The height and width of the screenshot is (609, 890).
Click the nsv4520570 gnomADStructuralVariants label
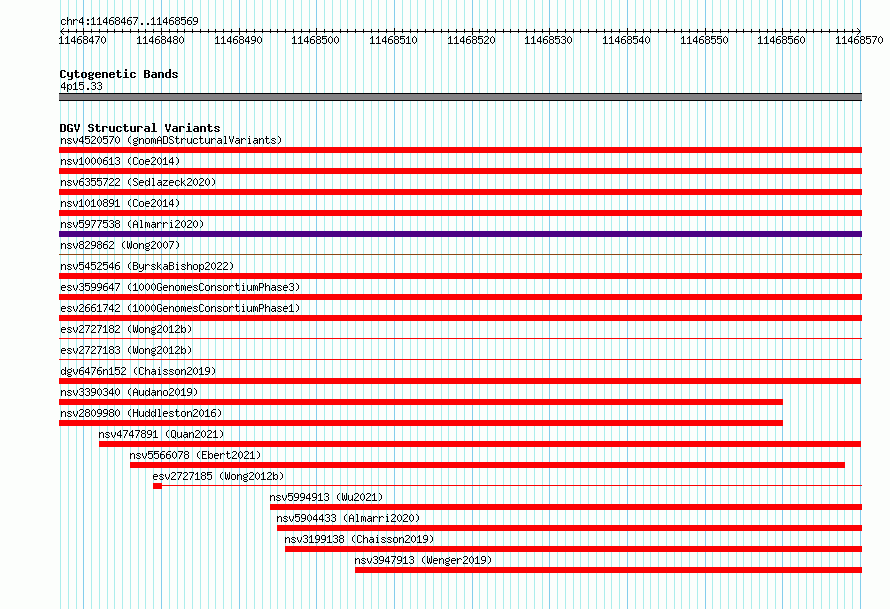pos(171,140)
